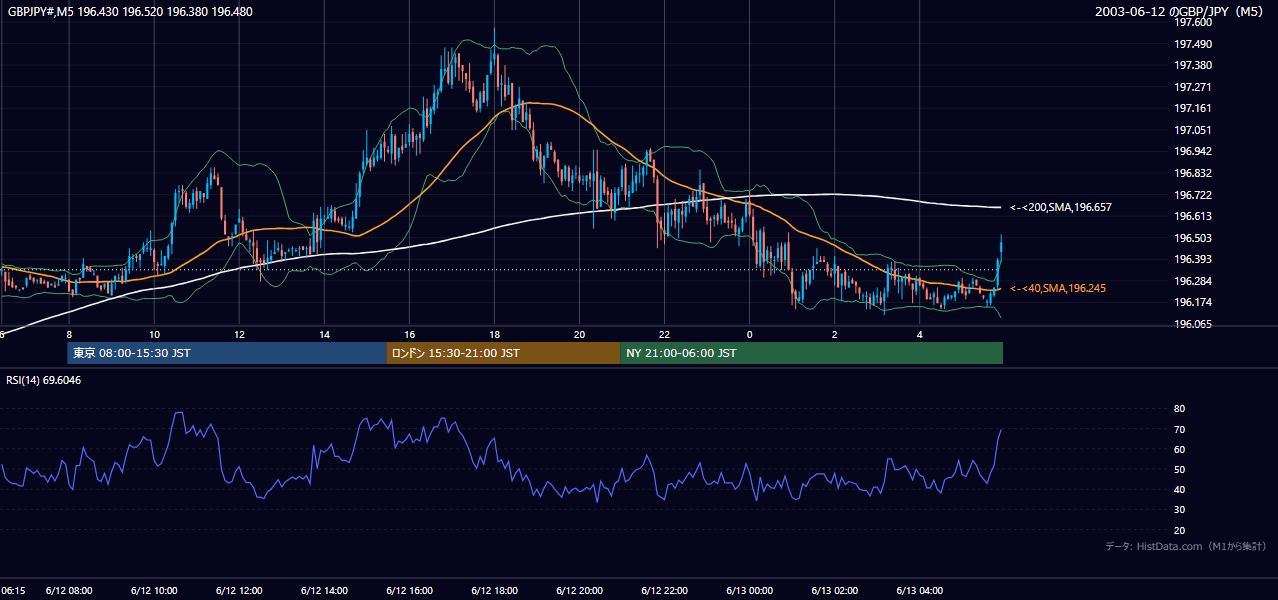Select the 200 SMA label showing 196.657
The width and height of the screenshot is (1278, 600).
click(x=1061, y=207)
